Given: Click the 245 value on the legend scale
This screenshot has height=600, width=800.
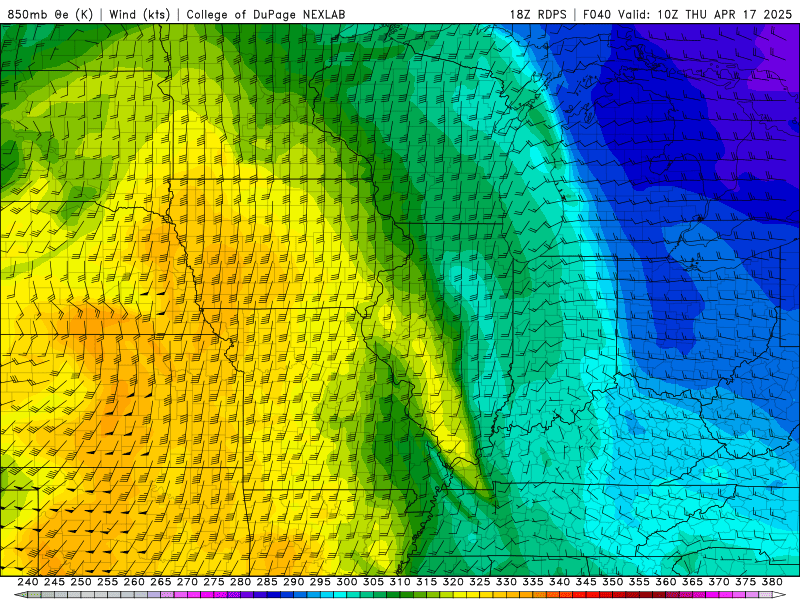Looking at the screenshot, I should (54, 582).
